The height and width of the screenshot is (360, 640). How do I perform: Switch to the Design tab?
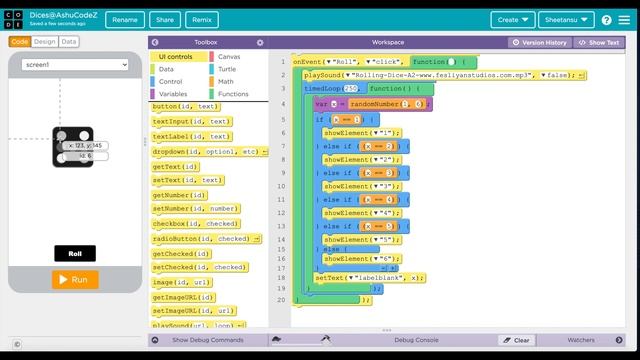tap(44, 42)
